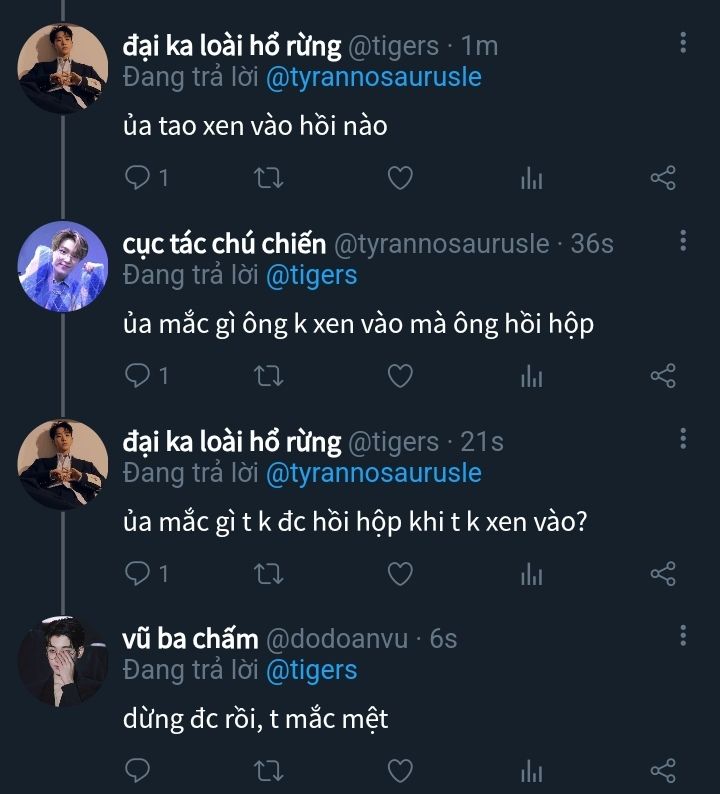The image size is (720, 794).
Task: View analytics for 'ủa tao xen vào hồi nào' tweet
Action: coord(531,178)
